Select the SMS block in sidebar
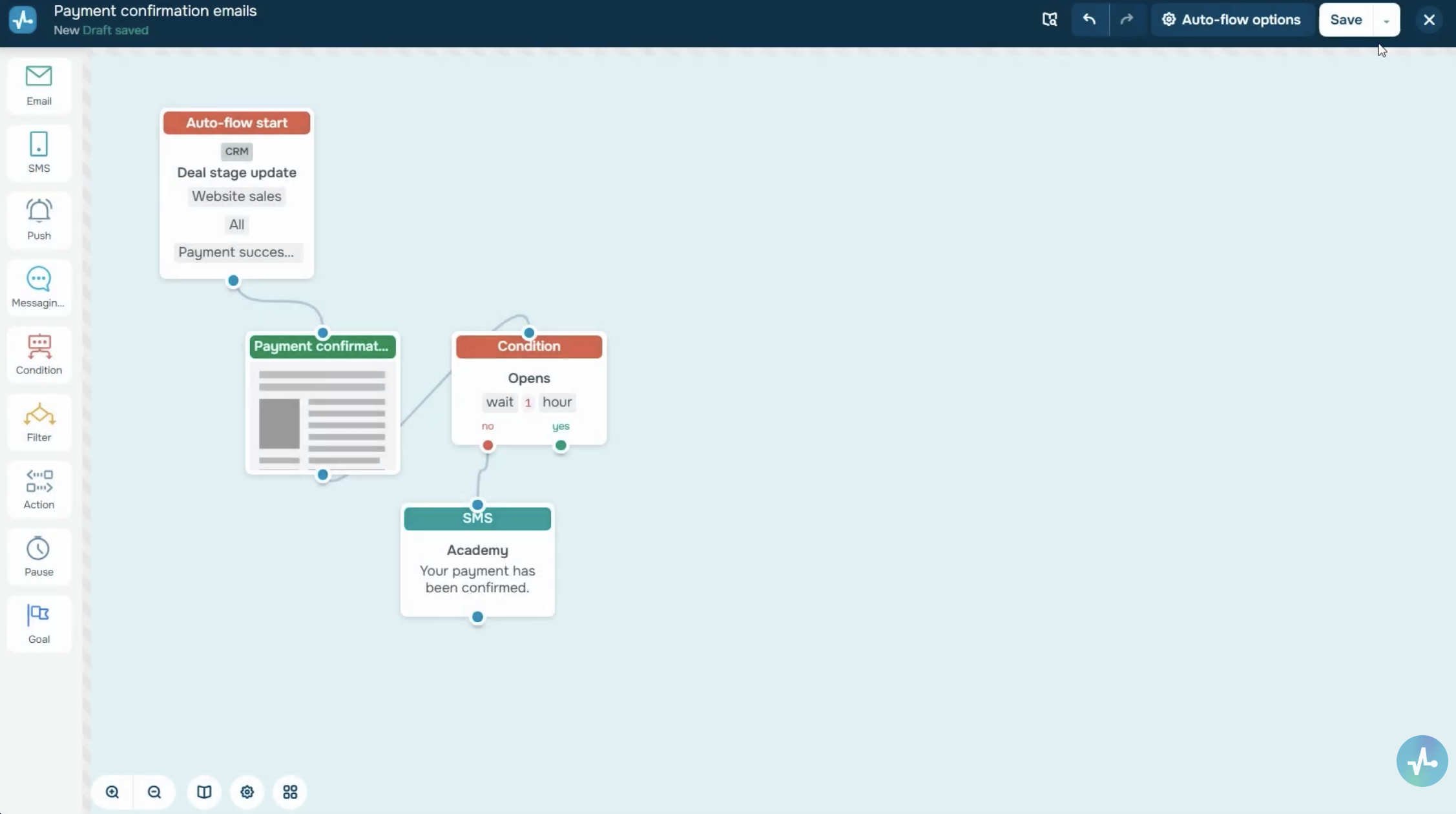The width and height of the screenshot is (1456, 814). tap(39, 152)
